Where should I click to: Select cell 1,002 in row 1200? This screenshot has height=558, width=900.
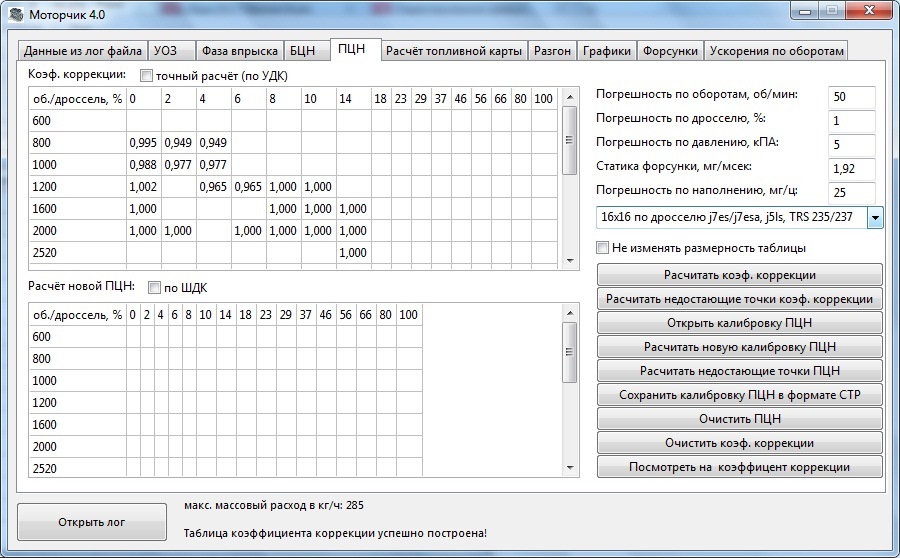[143, 187]
